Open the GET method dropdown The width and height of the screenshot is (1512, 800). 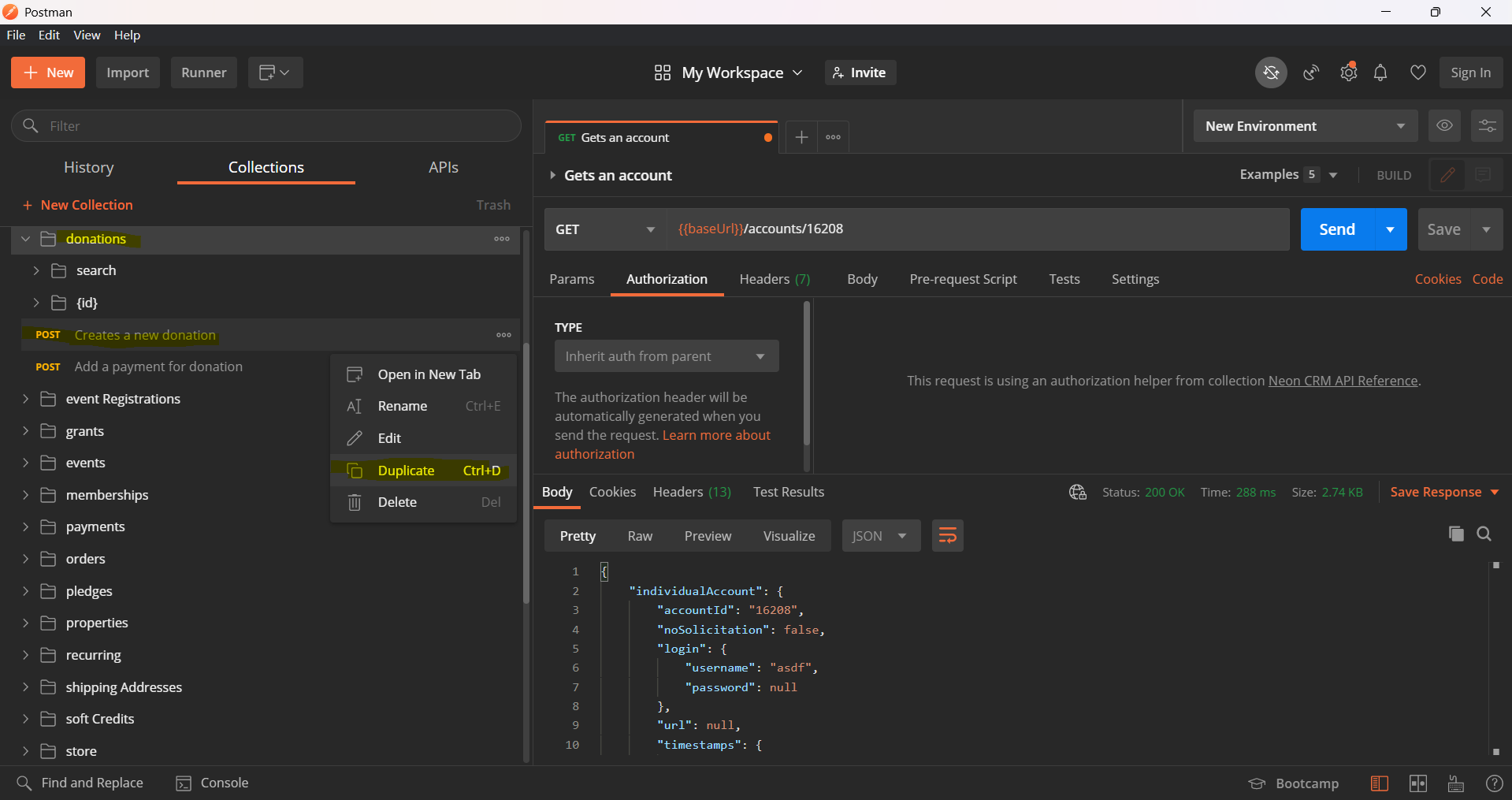point(605,229)
